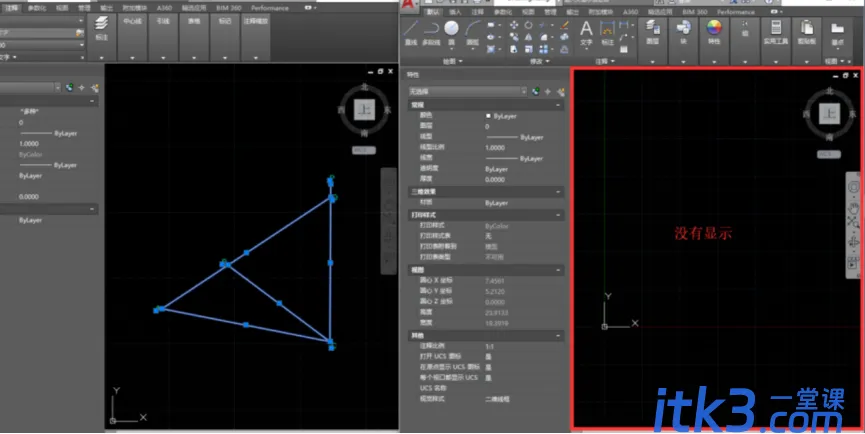Viewport: 865px width, 434px height.
Task: Click the 23.9133 height value
Action: [496, 313]
